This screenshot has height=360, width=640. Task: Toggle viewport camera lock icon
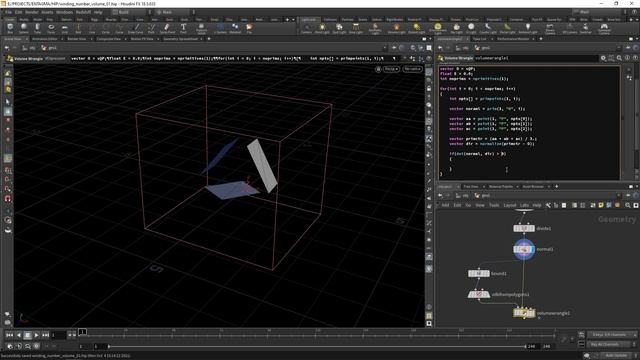coord(378,69)
